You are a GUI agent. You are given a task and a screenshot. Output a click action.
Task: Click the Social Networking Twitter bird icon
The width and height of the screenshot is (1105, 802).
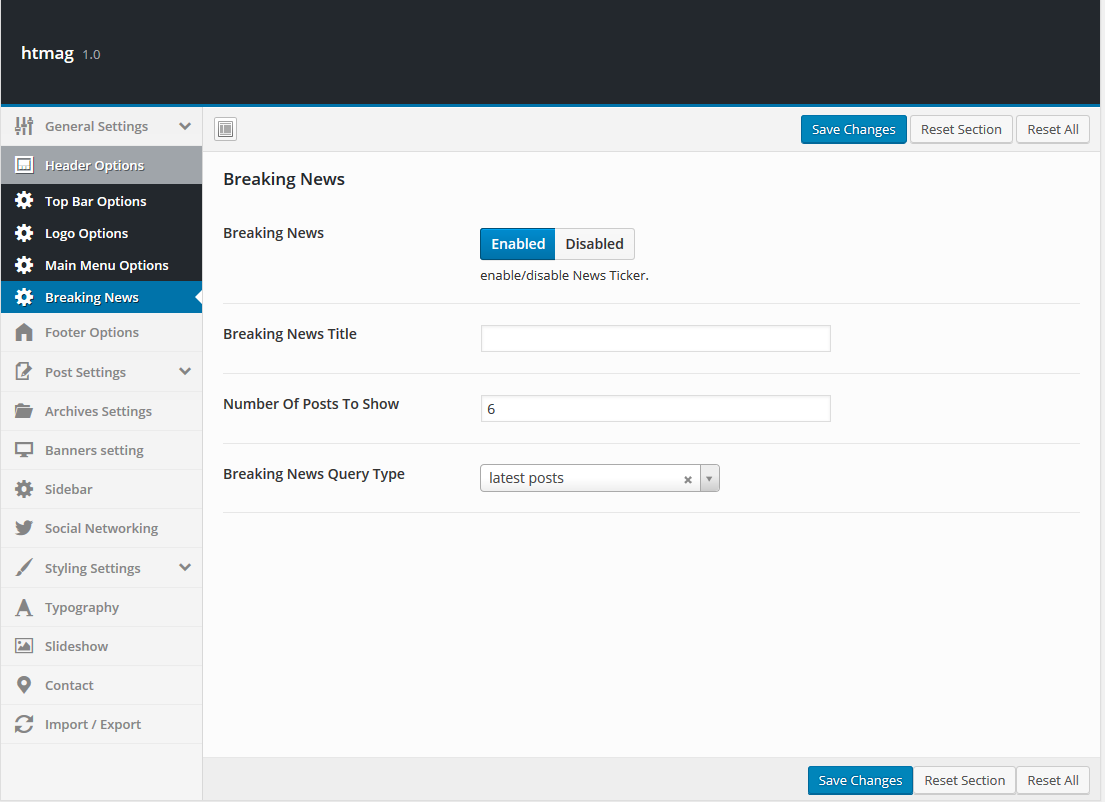[x=24, y=528]
